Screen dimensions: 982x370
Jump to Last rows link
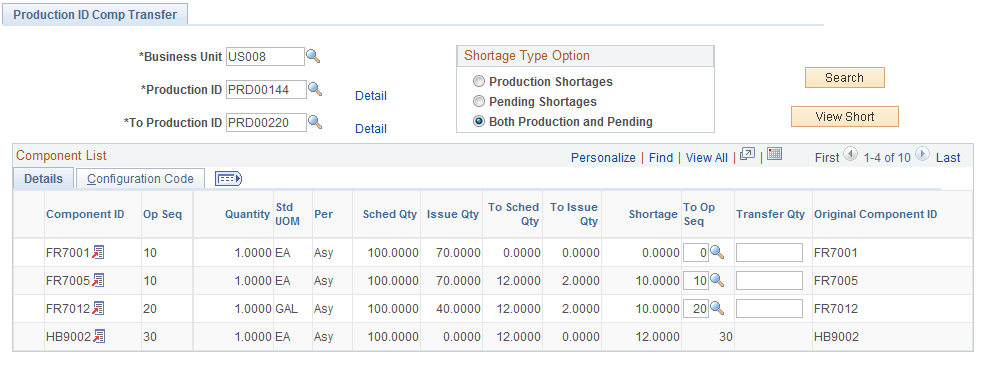pos(948,158)
